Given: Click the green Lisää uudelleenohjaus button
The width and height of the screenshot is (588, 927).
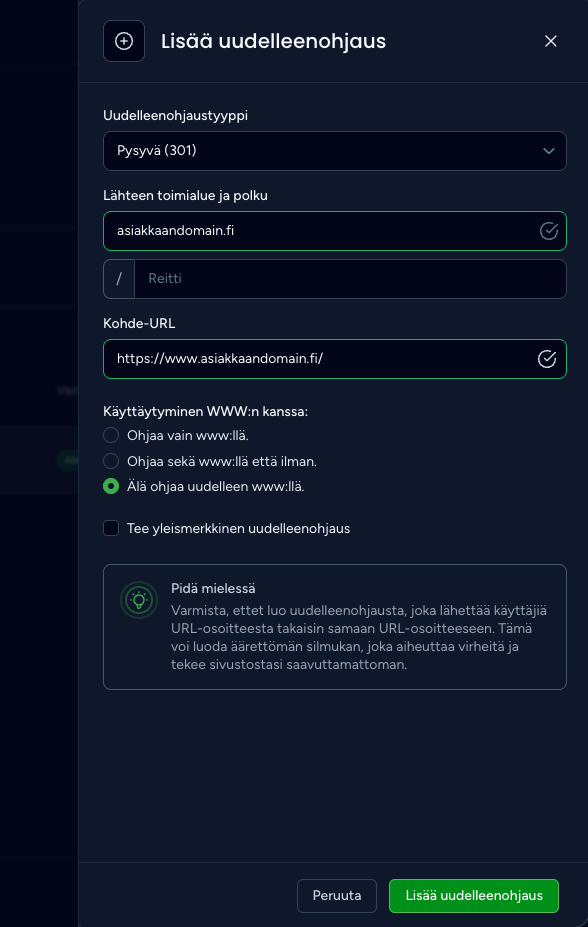Looking at the screenshot, I should pos(474,896).
